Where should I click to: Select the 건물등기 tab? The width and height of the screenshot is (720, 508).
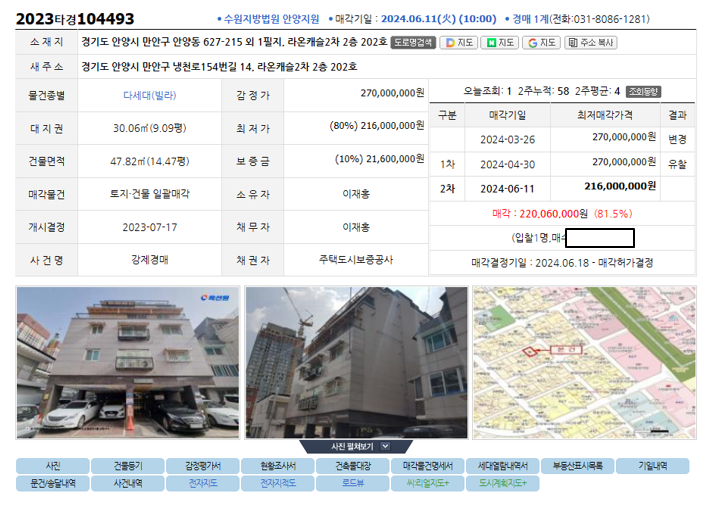point(128,466)
